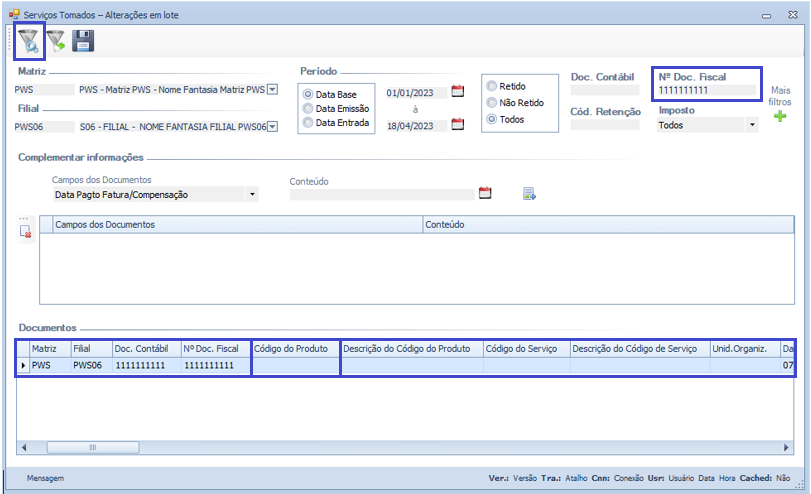811x494 pixels.
Task: Select the Data Entrada radio button
Action: point(308,123)
